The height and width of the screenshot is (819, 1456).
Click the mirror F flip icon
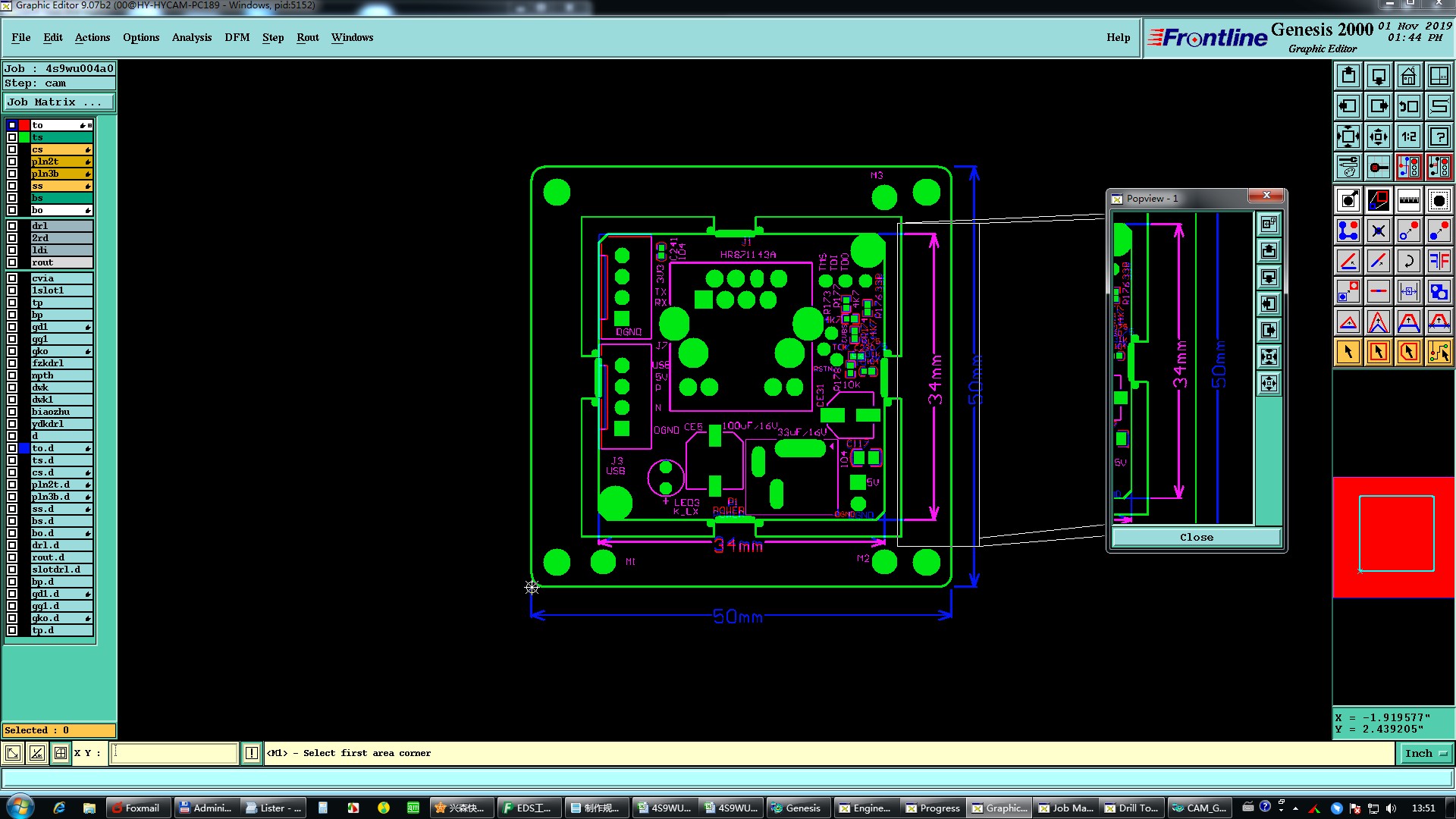(x=1439, y=261)
